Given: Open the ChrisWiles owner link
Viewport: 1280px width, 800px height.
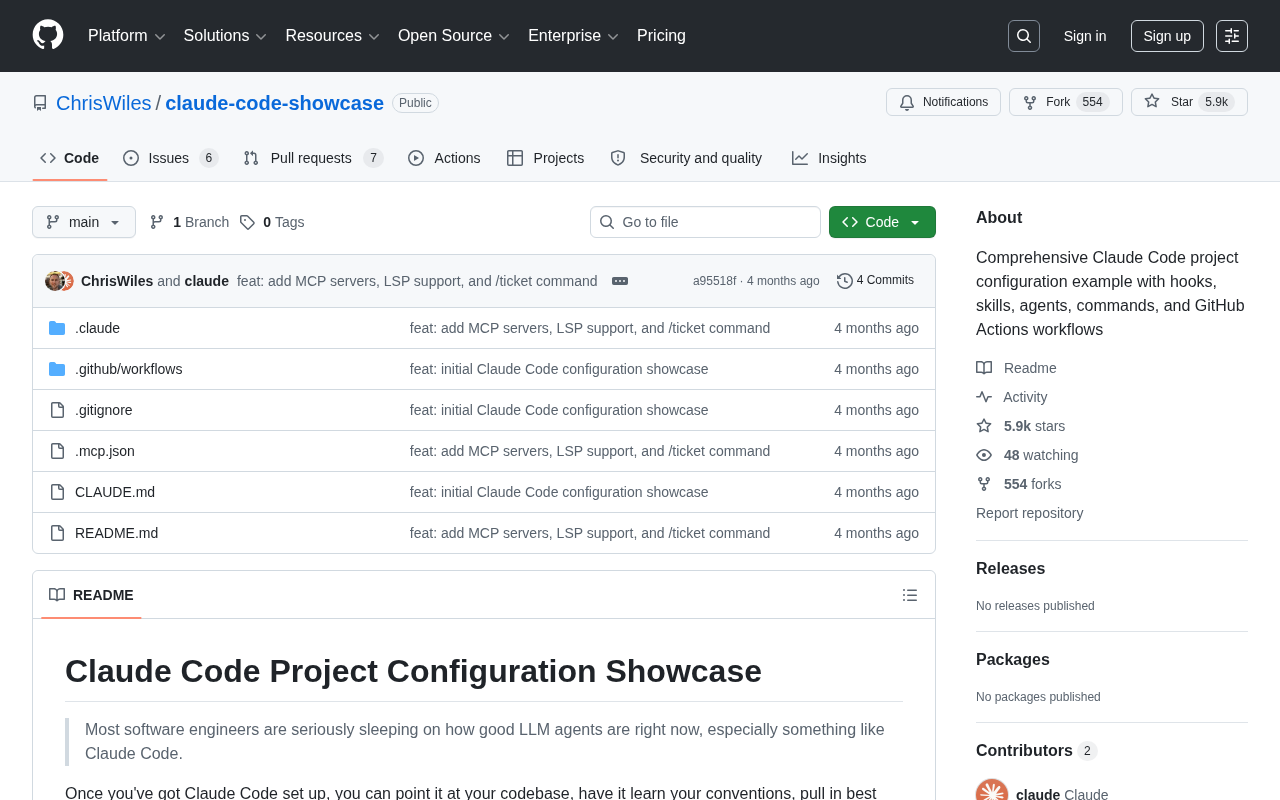Looking at the screenshot, I should coord(104,103).
